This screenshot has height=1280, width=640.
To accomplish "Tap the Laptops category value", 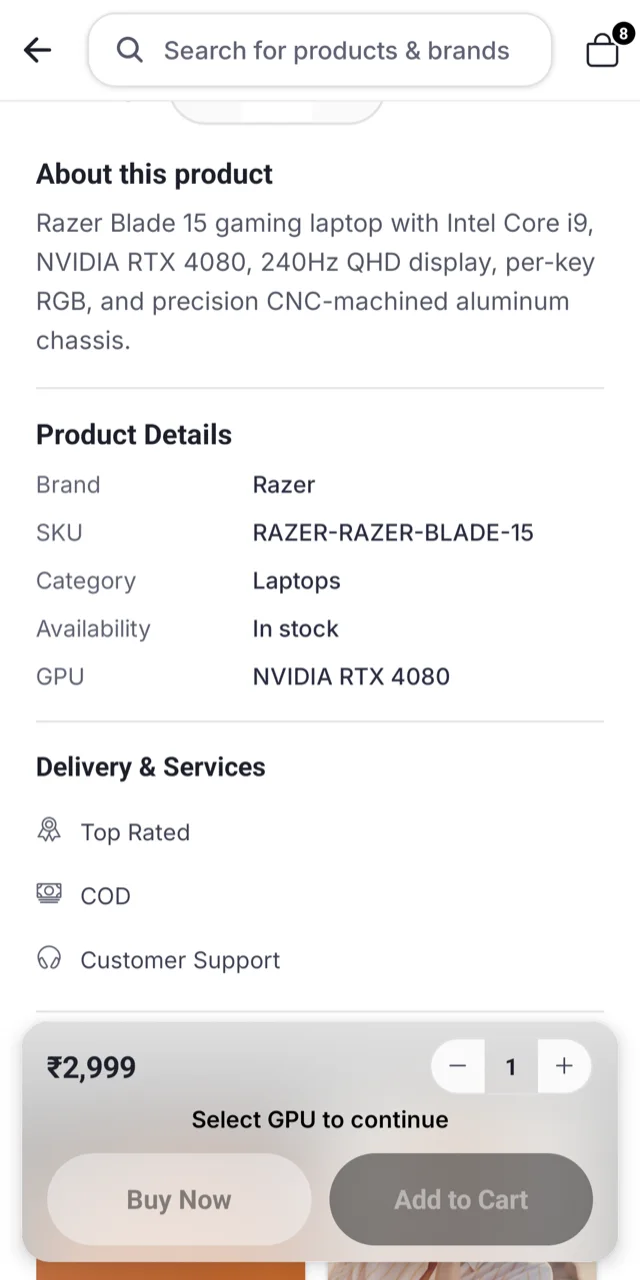I will 296,580.
